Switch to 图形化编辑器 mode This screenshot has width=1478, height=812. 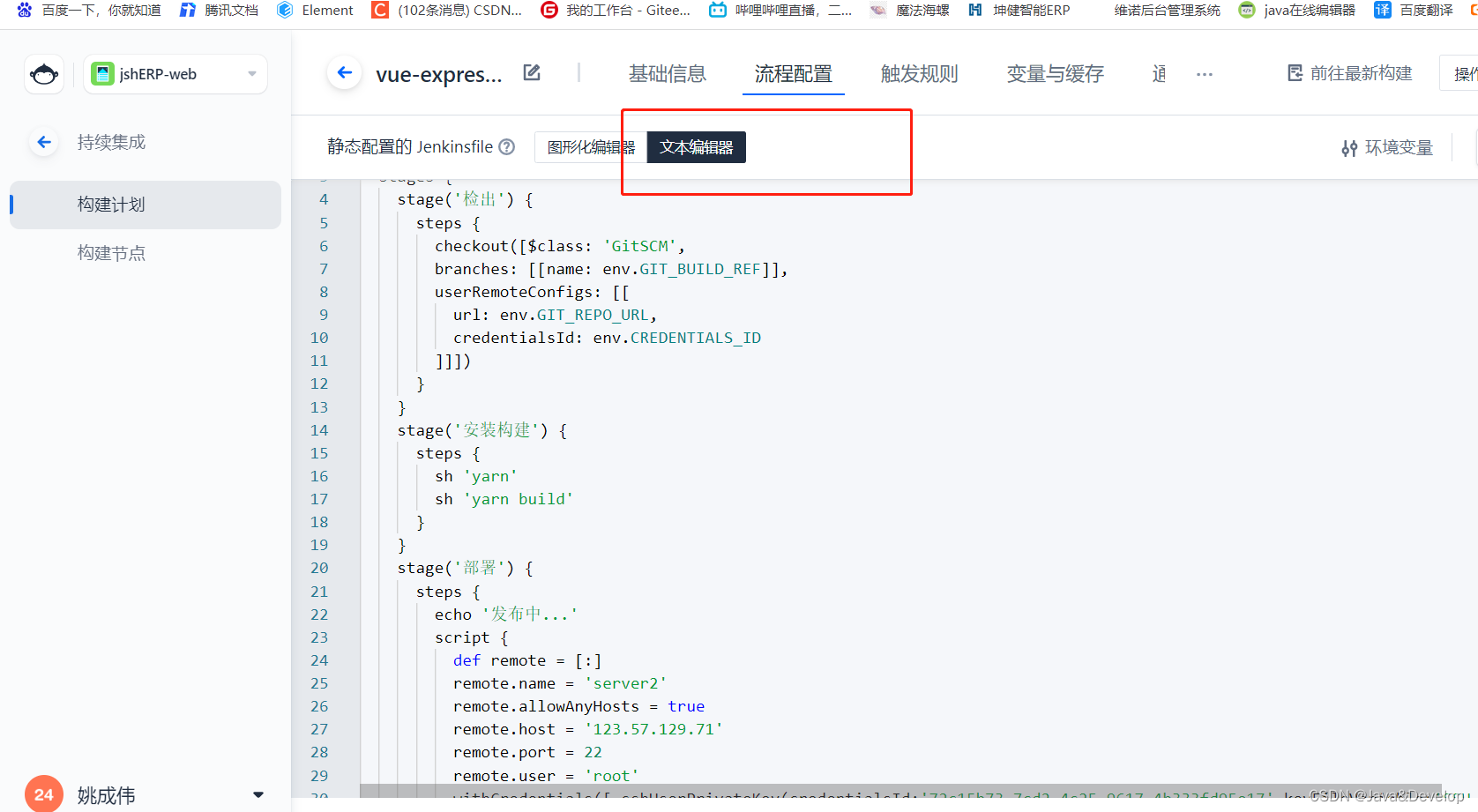tap(591, 147)
